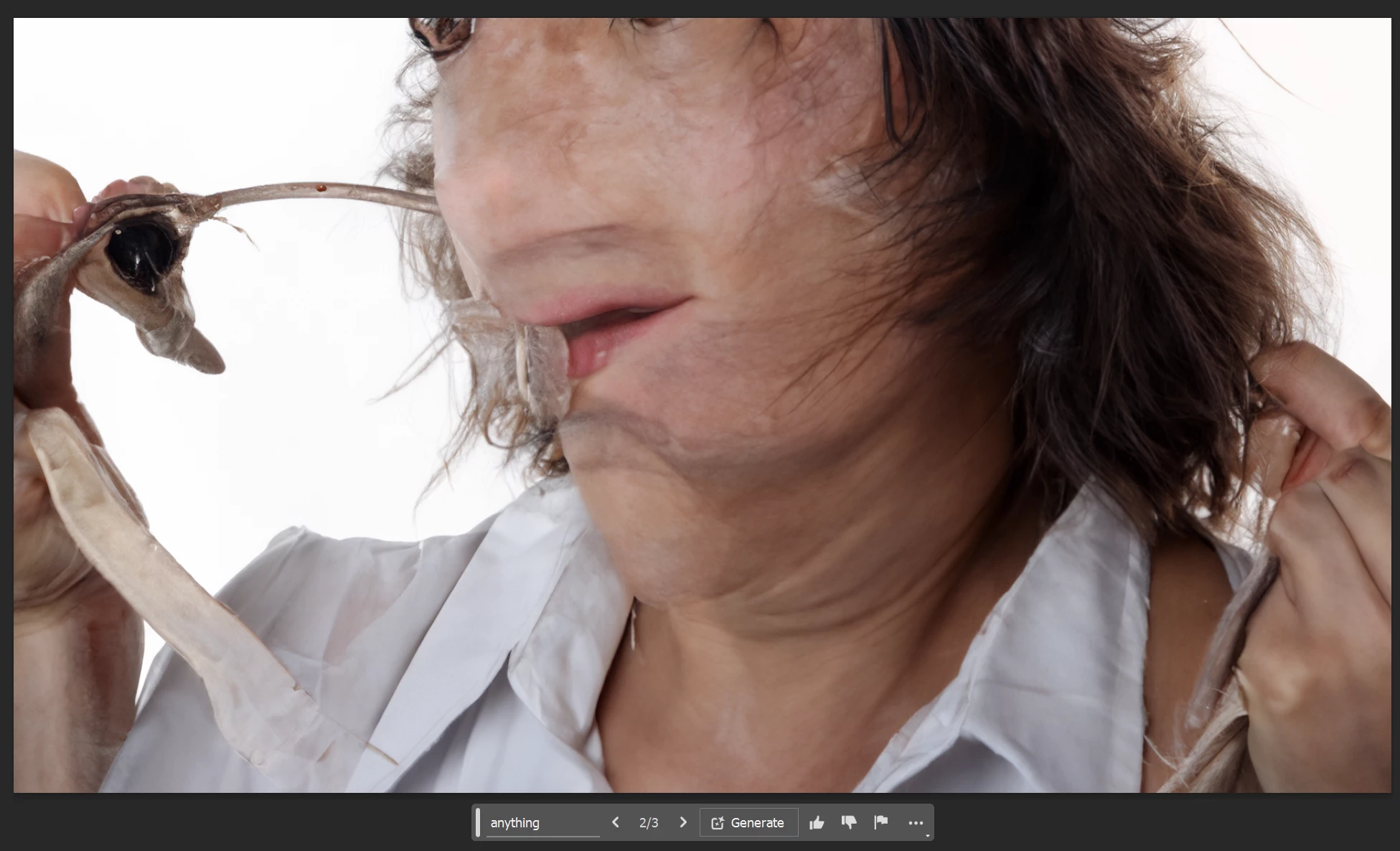Image resolution: width=1400 pixels, height=851 pixels.
Task: Open more options three-dot menu
Action: click(916, 822)
